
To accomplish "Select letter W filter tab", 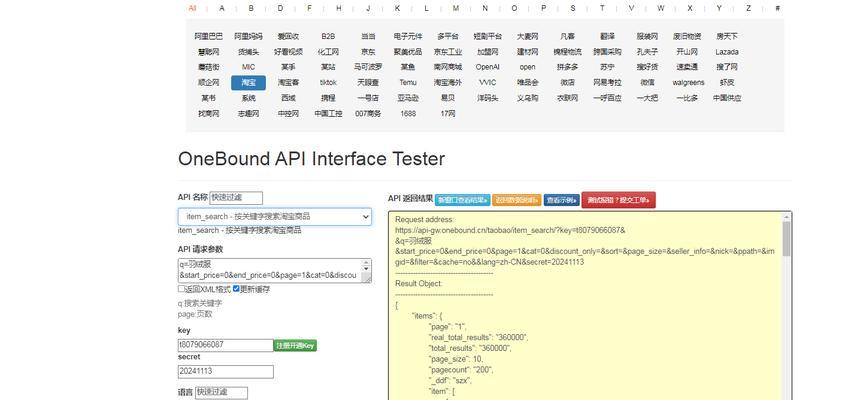I will point(661,8).
